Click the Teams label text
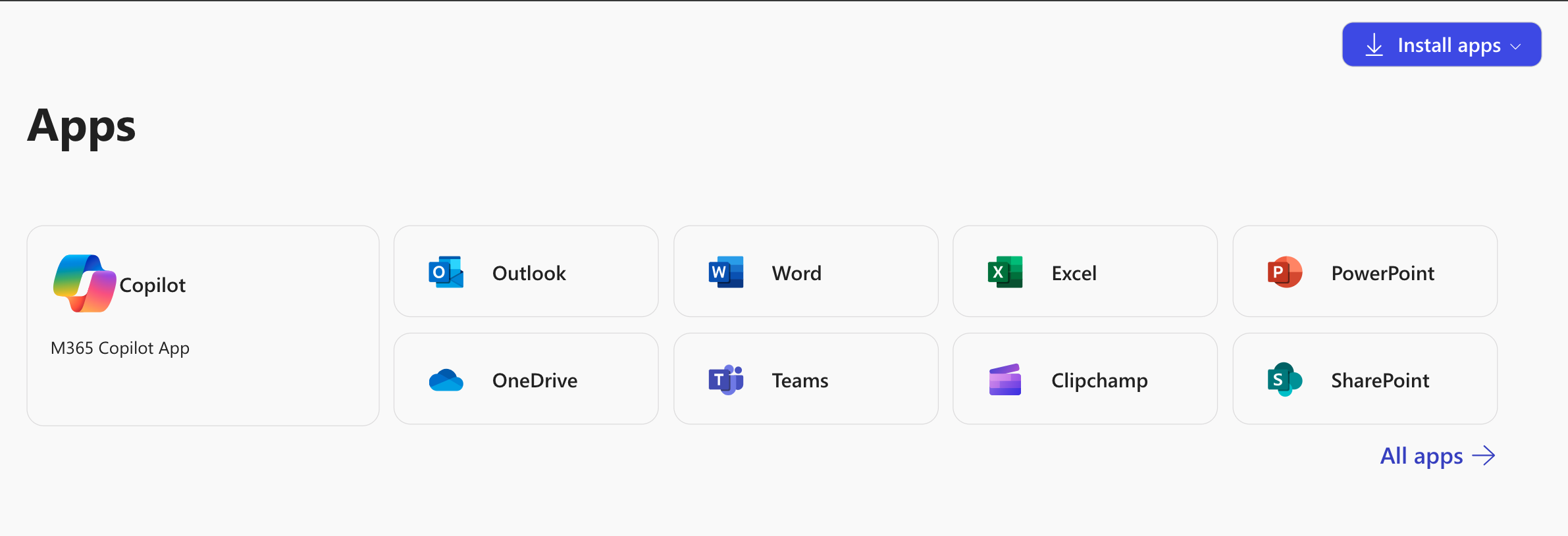 point(800,380)
